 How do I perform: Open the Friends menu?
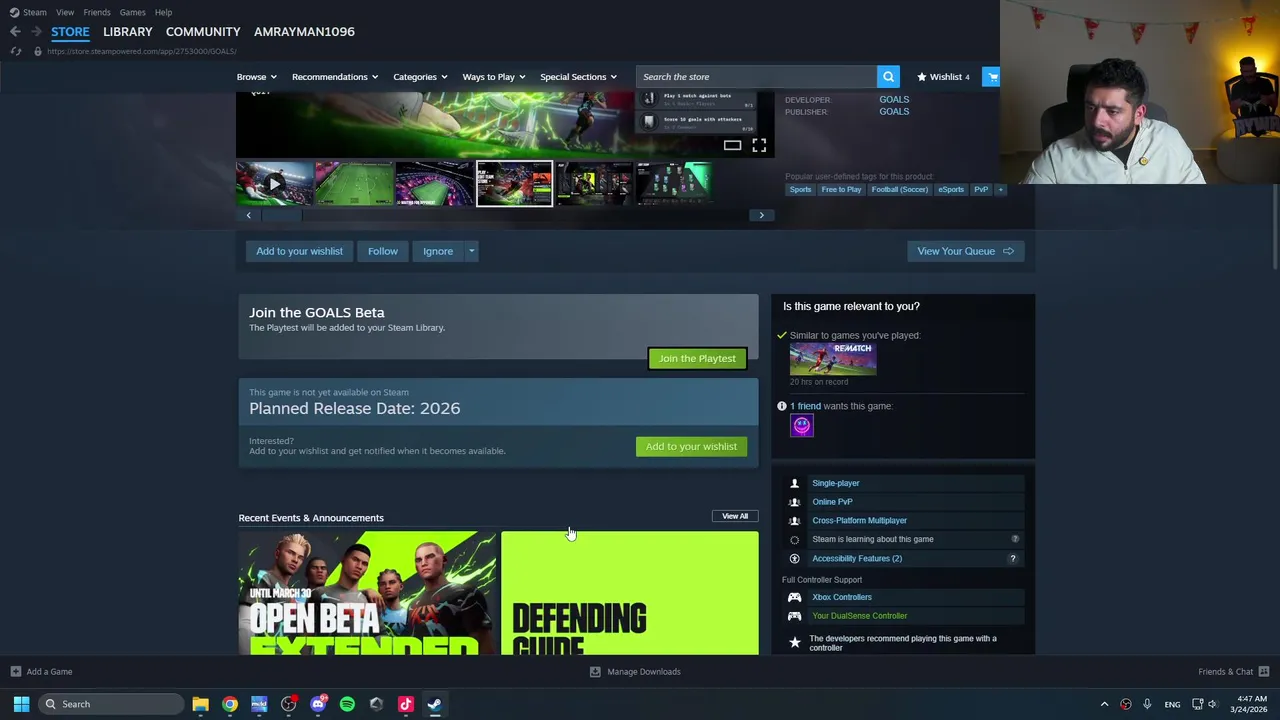[97, 12]
